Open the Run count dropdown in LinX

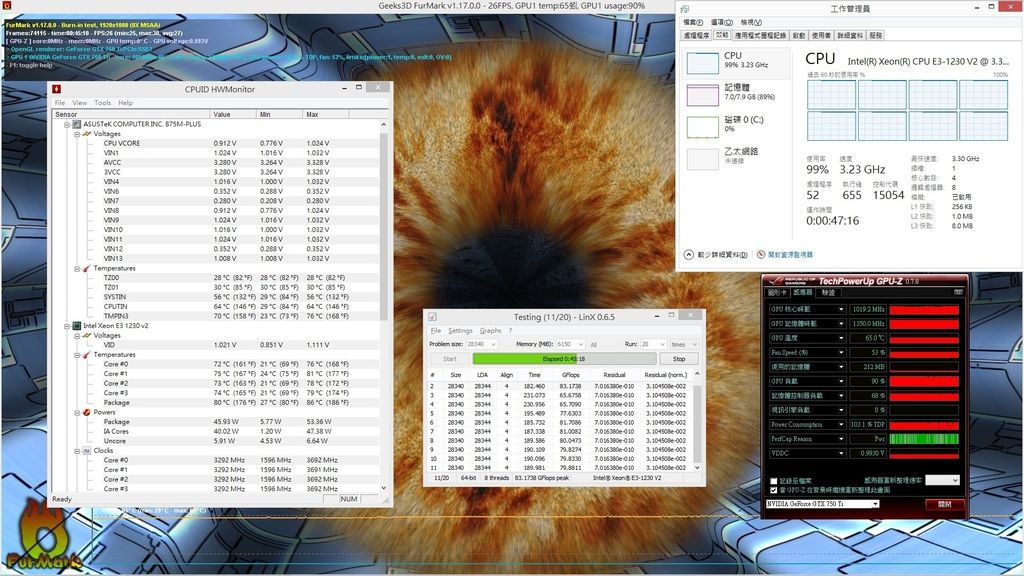661,344
